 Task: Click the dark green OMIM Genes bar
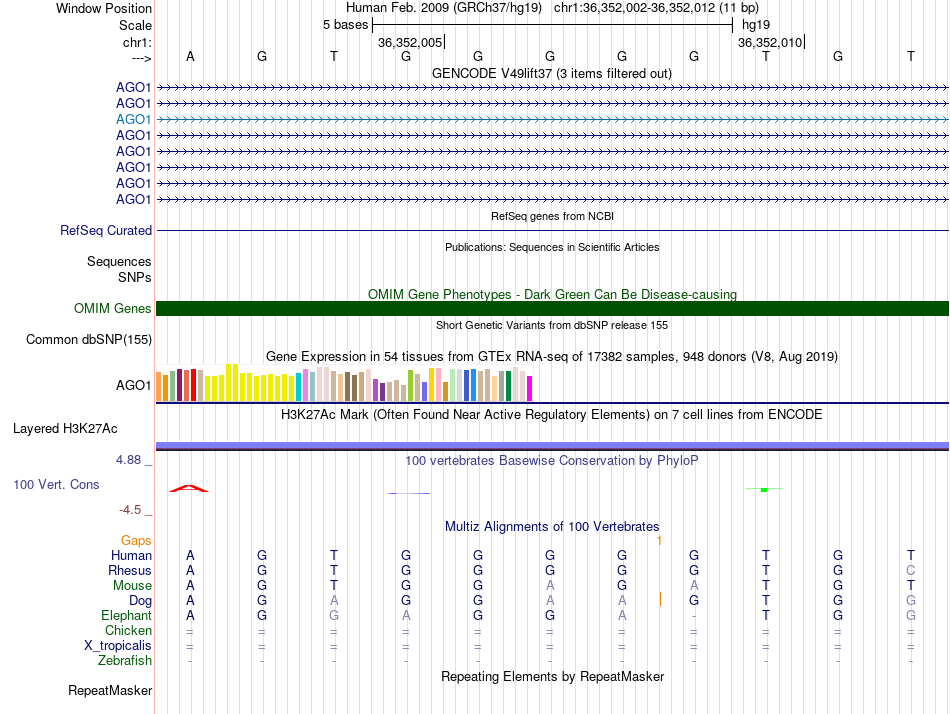552,309
